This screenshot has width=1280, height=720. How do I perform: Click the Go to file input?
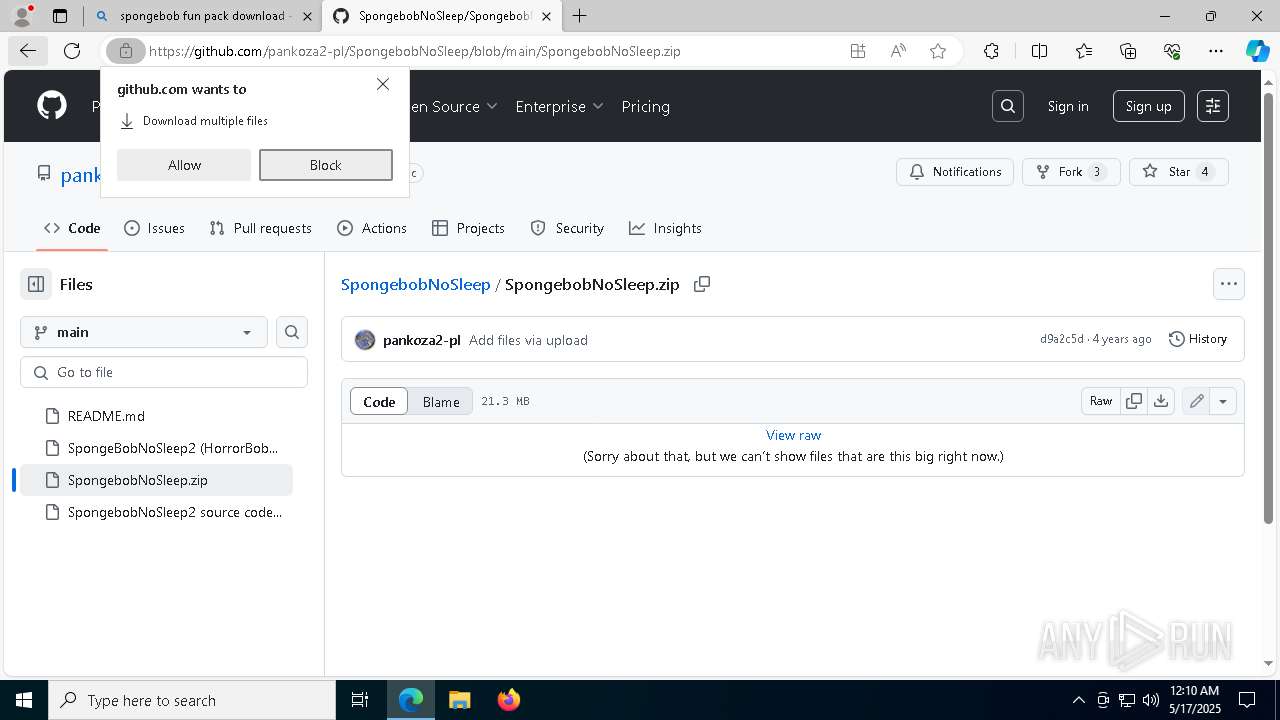pyautogui.click(x=164, y=372)
